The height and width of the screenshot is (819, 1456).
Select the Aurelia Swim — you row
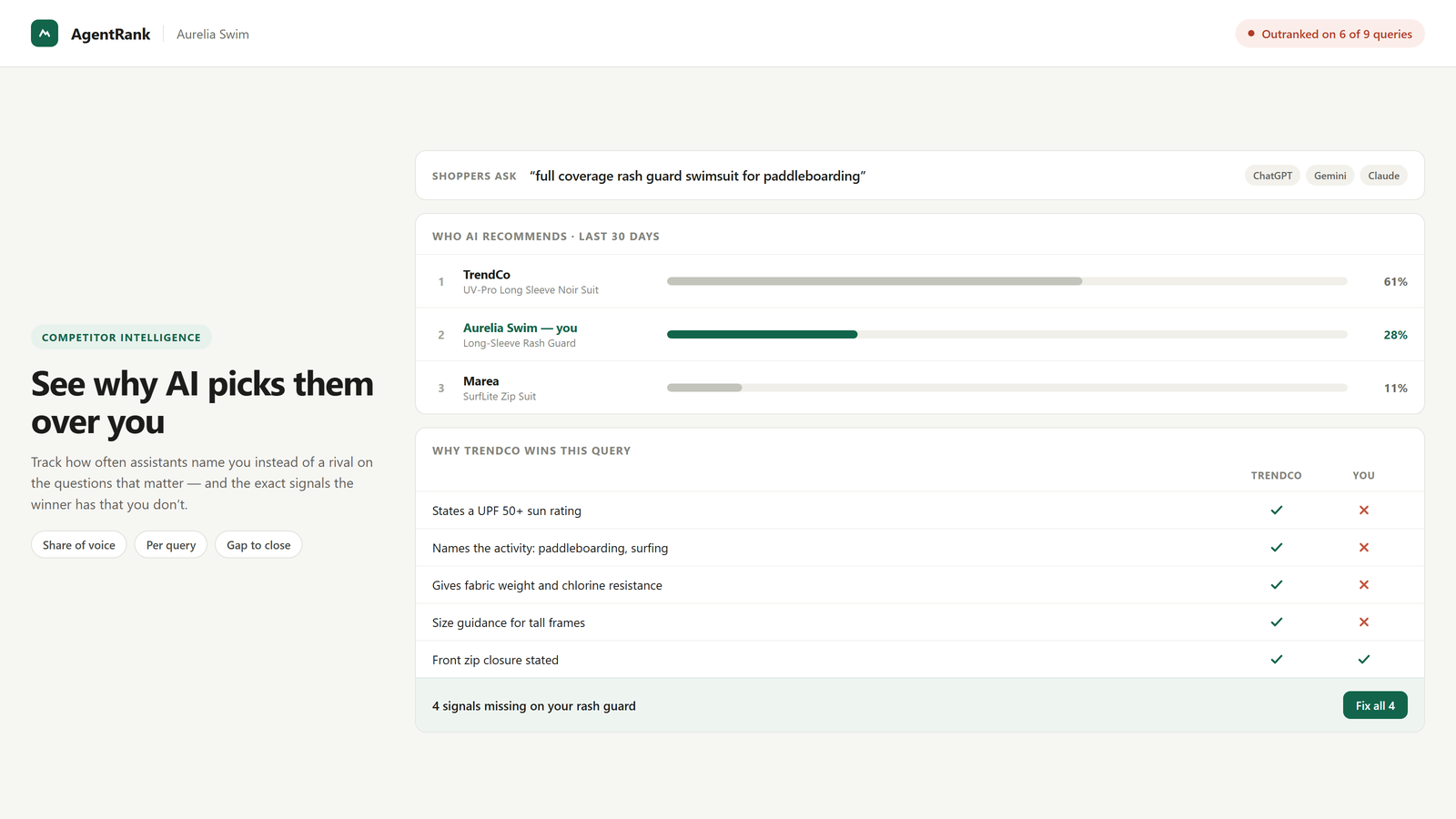(x=920, y=335)
